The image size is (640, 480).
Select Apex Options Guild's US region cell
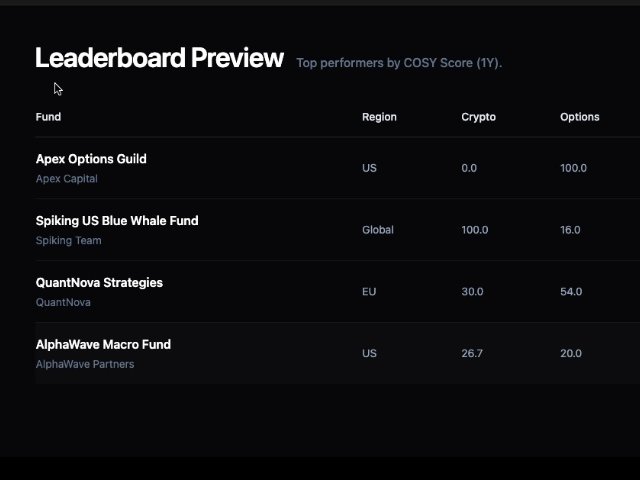click(x=369, y=168)
